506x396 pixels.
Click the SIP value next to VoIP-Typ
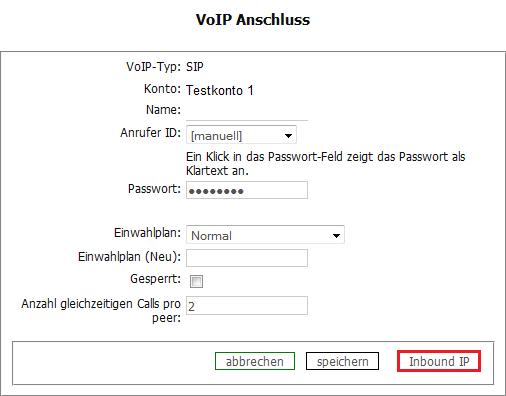coord(195,67)
